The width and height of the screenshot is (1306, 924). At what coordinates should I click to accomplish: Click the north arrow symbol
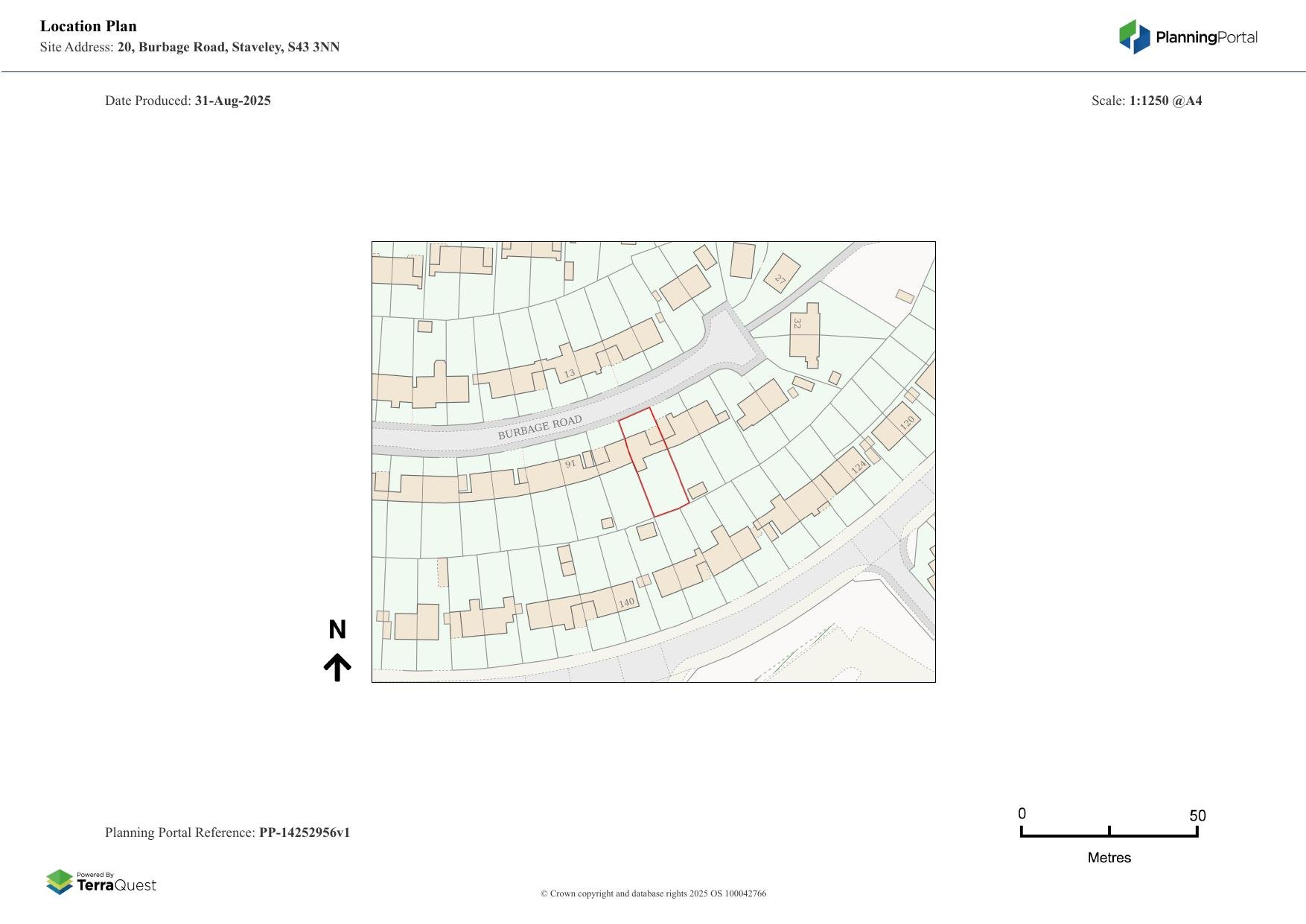[x=337, y=667]
